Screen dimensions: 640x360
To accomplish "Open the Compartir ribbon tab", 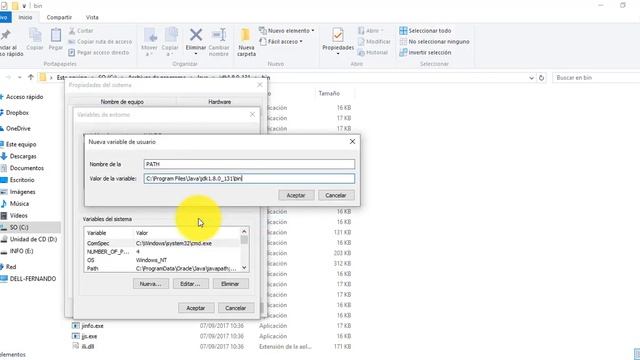I will 59,17.
